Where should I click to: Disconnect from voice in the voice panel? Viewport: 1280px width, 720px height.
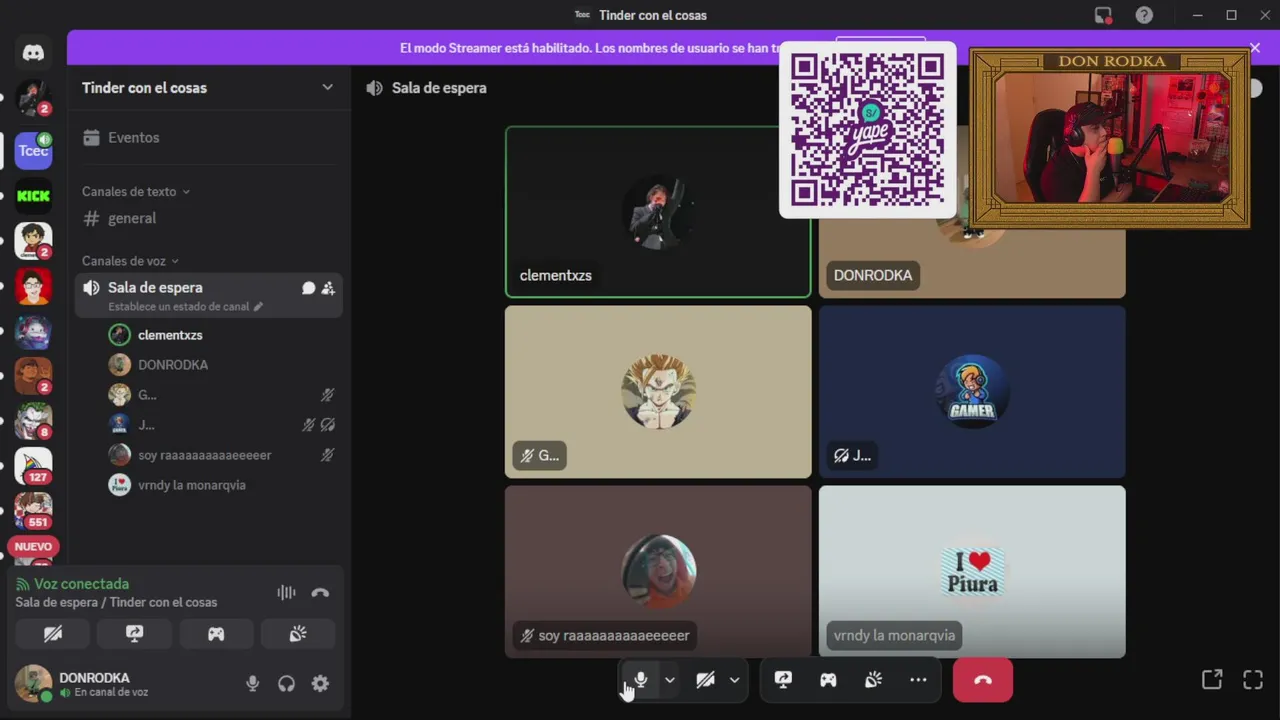point(320,592)
